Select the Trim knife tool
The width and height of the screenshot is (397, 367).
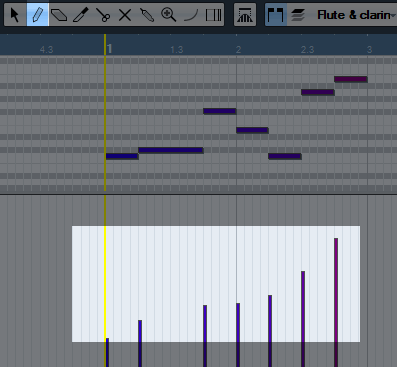81,15
